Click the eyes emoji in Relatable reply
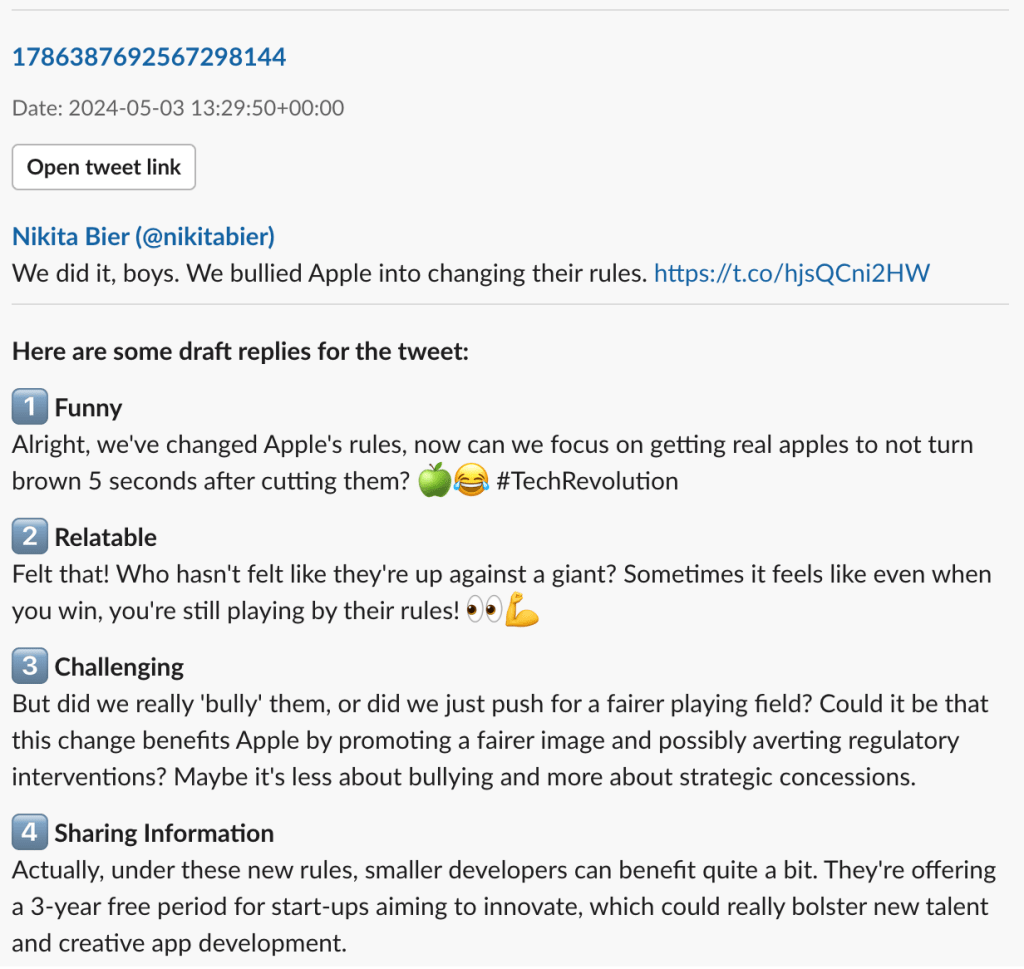 click(x=484, y=611)
